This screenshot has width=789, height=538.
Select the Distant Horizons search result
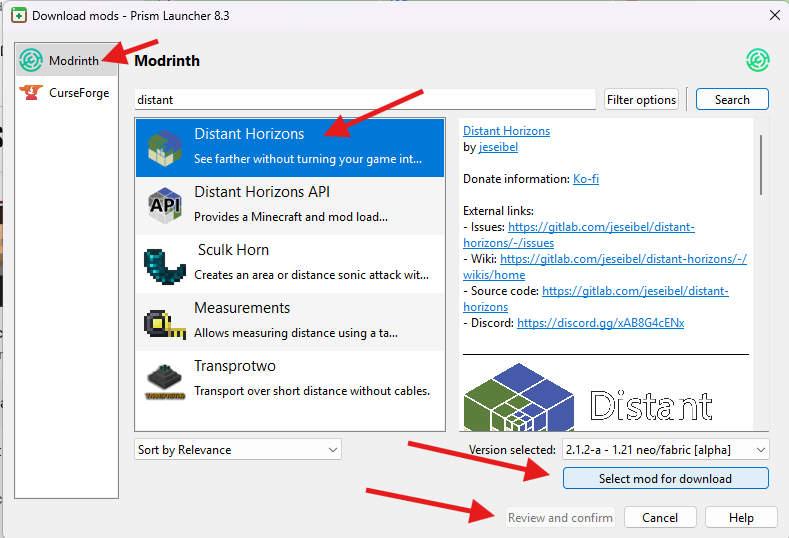coord(290,147)
